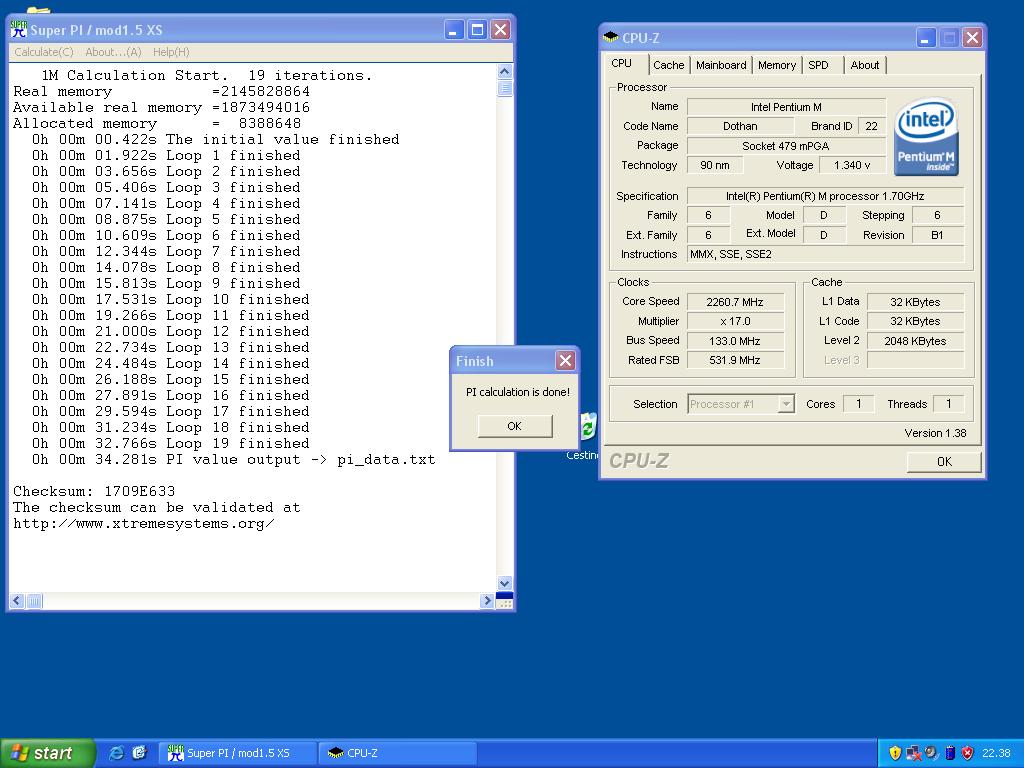Click the Specification processor 1.70GHz field
Screen dimensions: 1024x768
[x=825, y=196]
